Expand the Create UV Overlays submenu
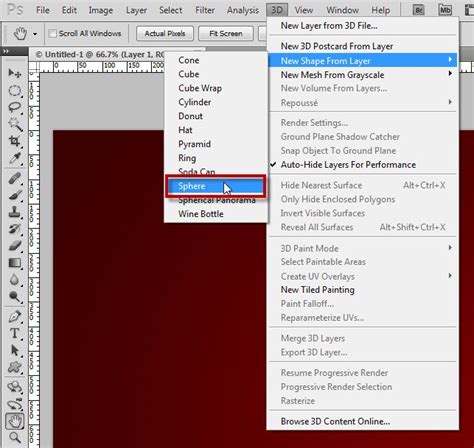This screenshot has width=474, height=448. [363, 276]
